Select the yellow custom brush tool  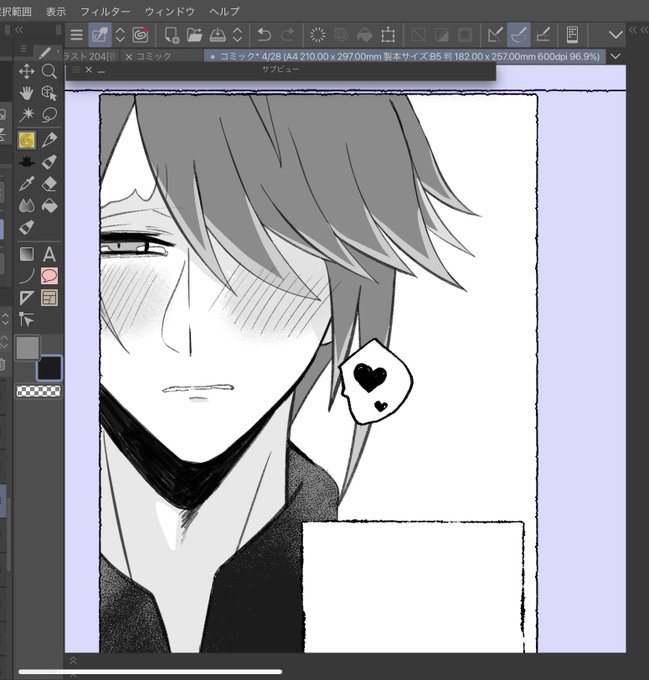tap(27, 140)
